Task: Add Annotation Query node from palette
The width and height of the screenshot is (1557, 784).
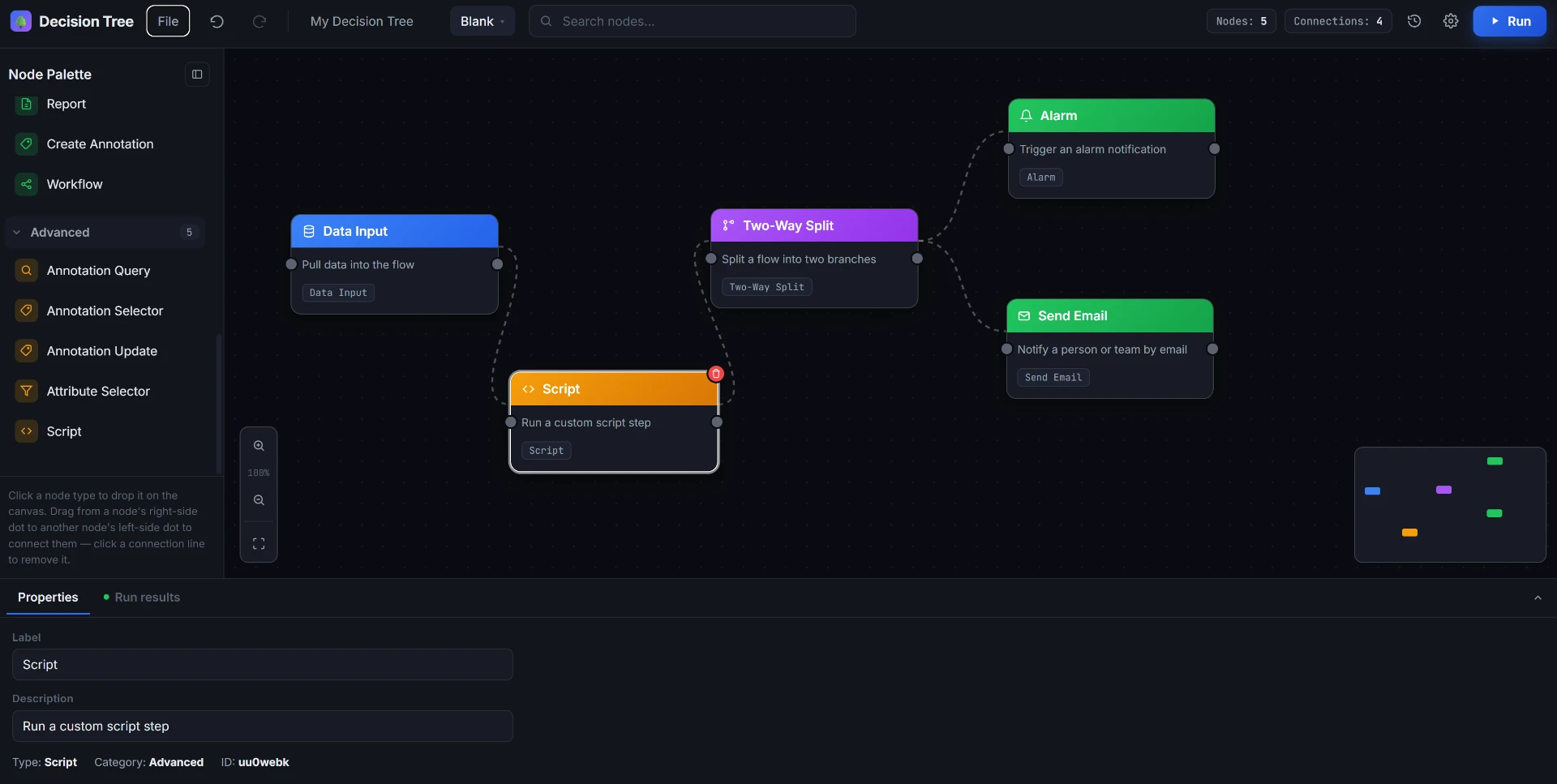Action: click(105, 270)
